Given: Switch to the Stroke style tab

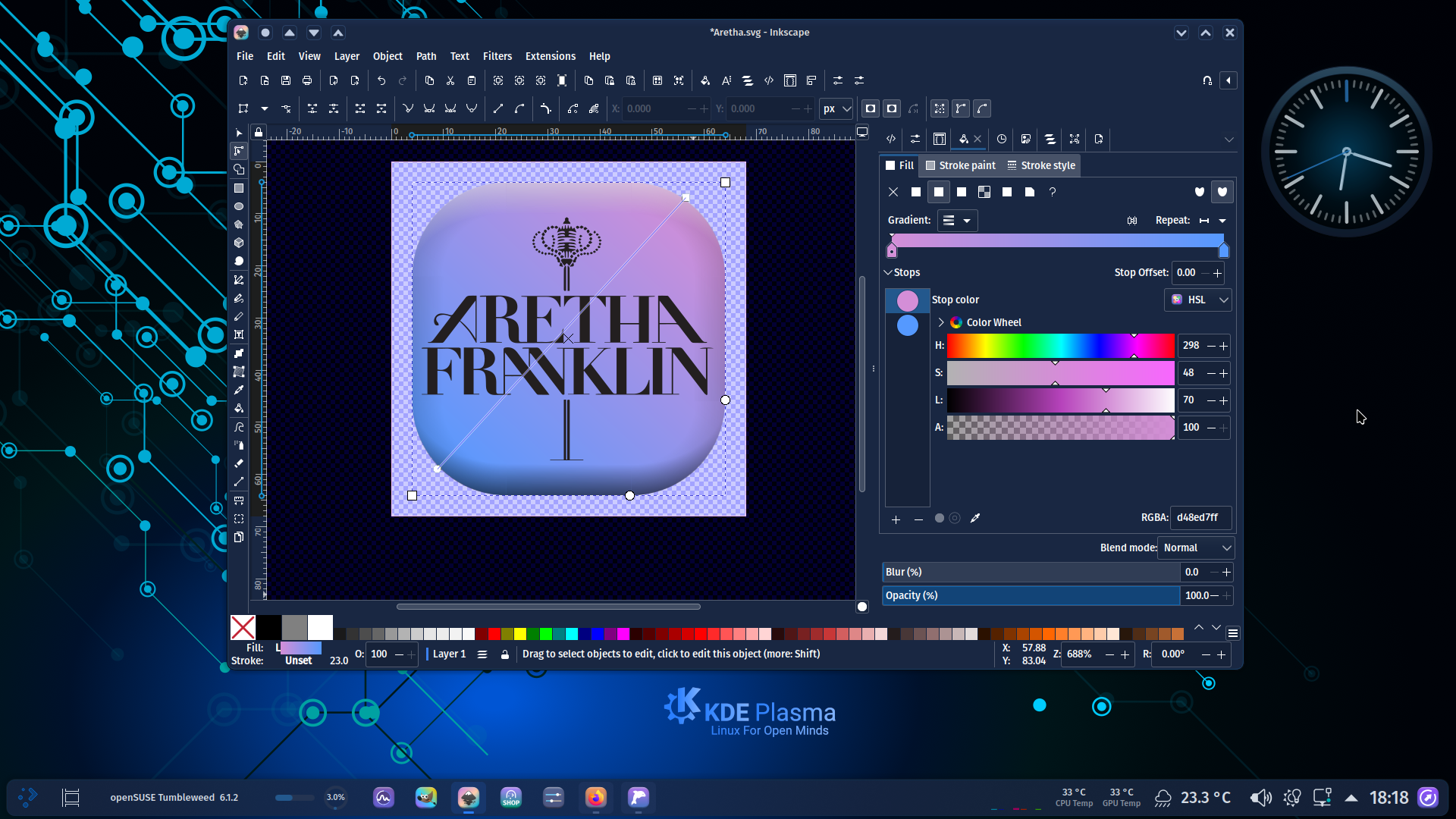Looking at the screenshot, I should (x=1041, y=165).
